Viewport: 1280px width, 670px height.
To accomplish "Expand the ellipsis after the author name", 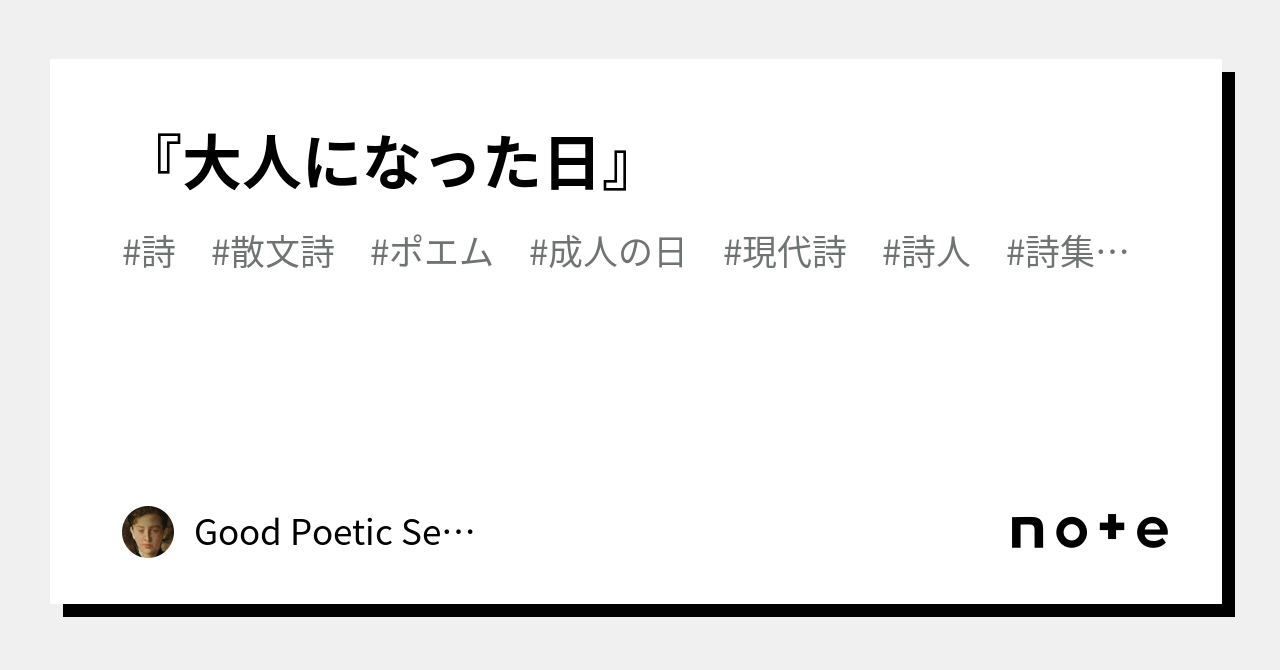I will tap(459, 535).
